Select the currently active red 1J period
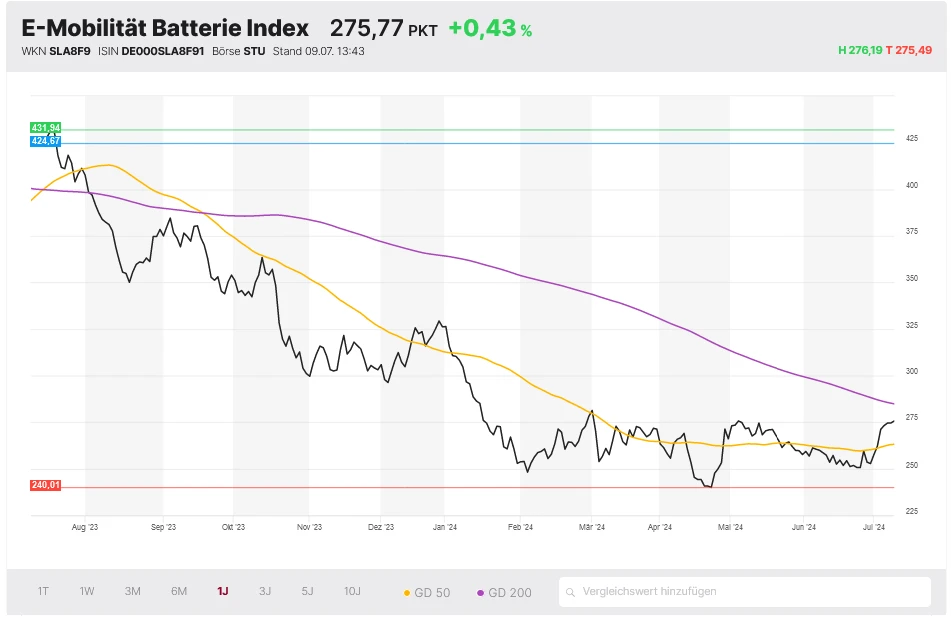The height and width of the screenshot is (624, 952). tap(221, 591)
